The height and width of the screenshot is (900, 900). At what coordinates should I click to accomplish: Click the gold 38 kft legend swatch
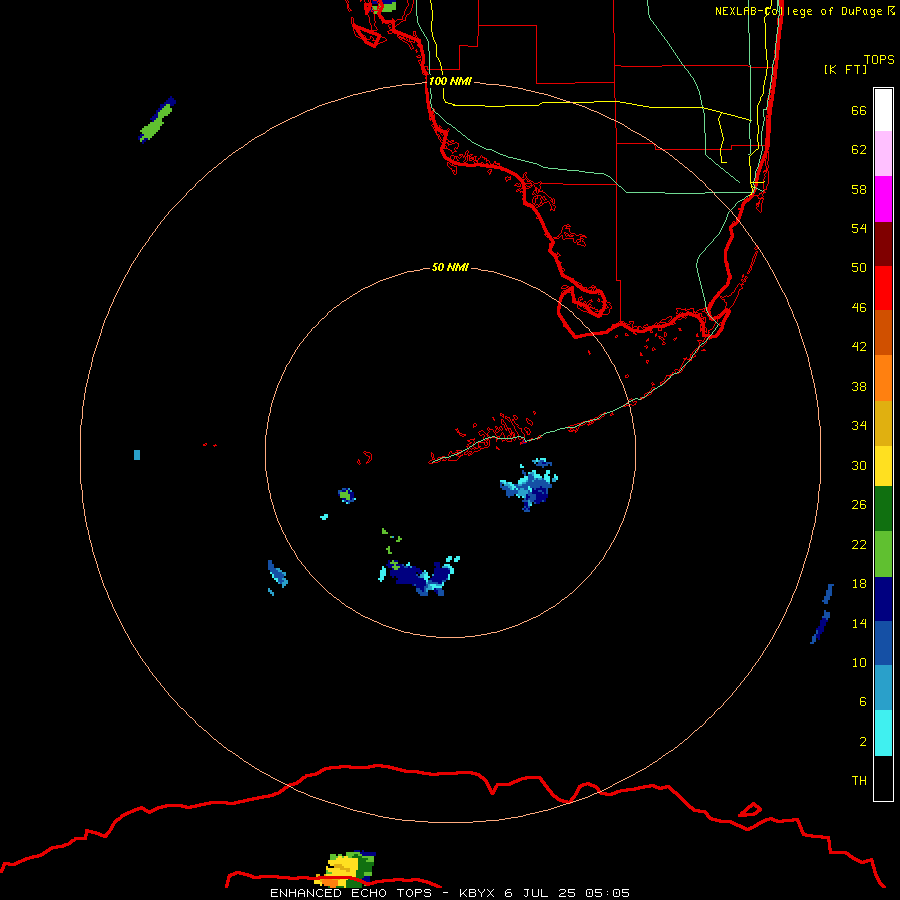coord(883,423)
